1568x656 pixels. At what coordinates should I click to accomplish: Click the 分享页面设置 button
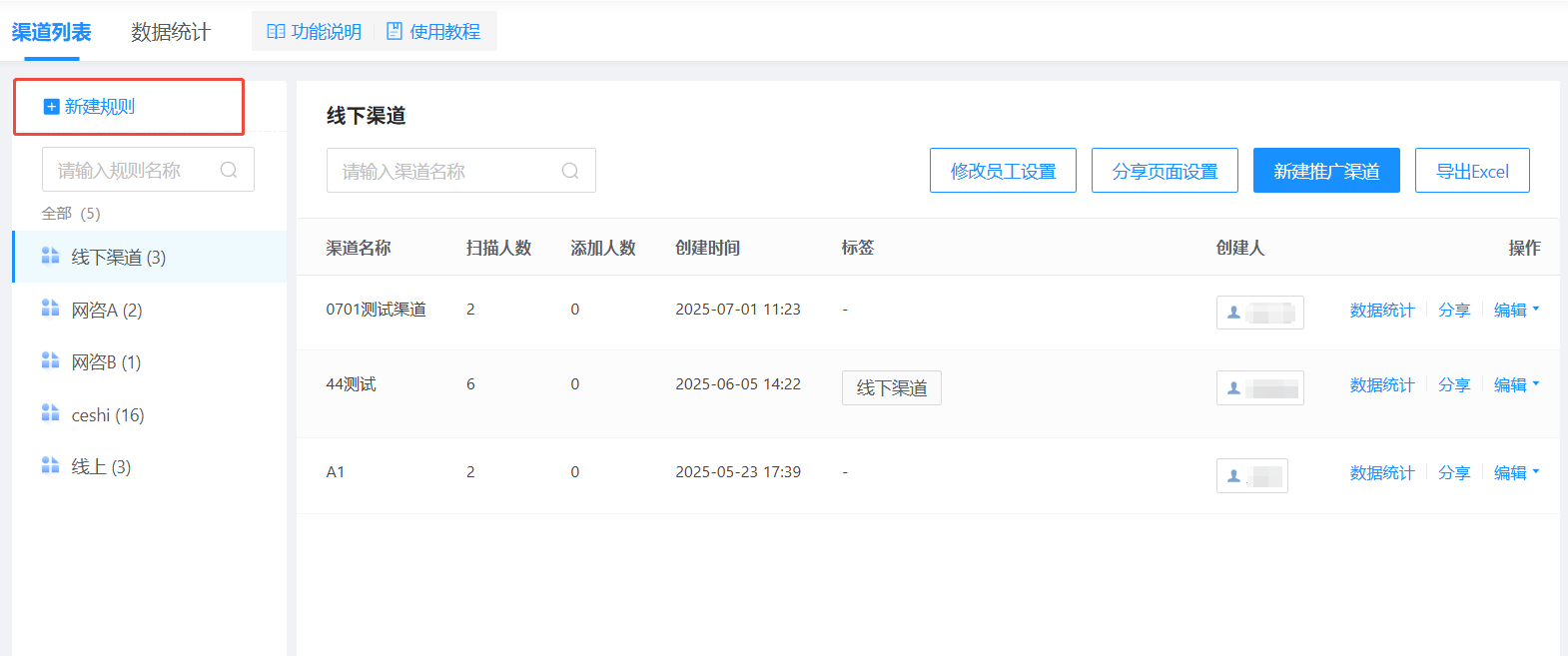pos(1165,171)
